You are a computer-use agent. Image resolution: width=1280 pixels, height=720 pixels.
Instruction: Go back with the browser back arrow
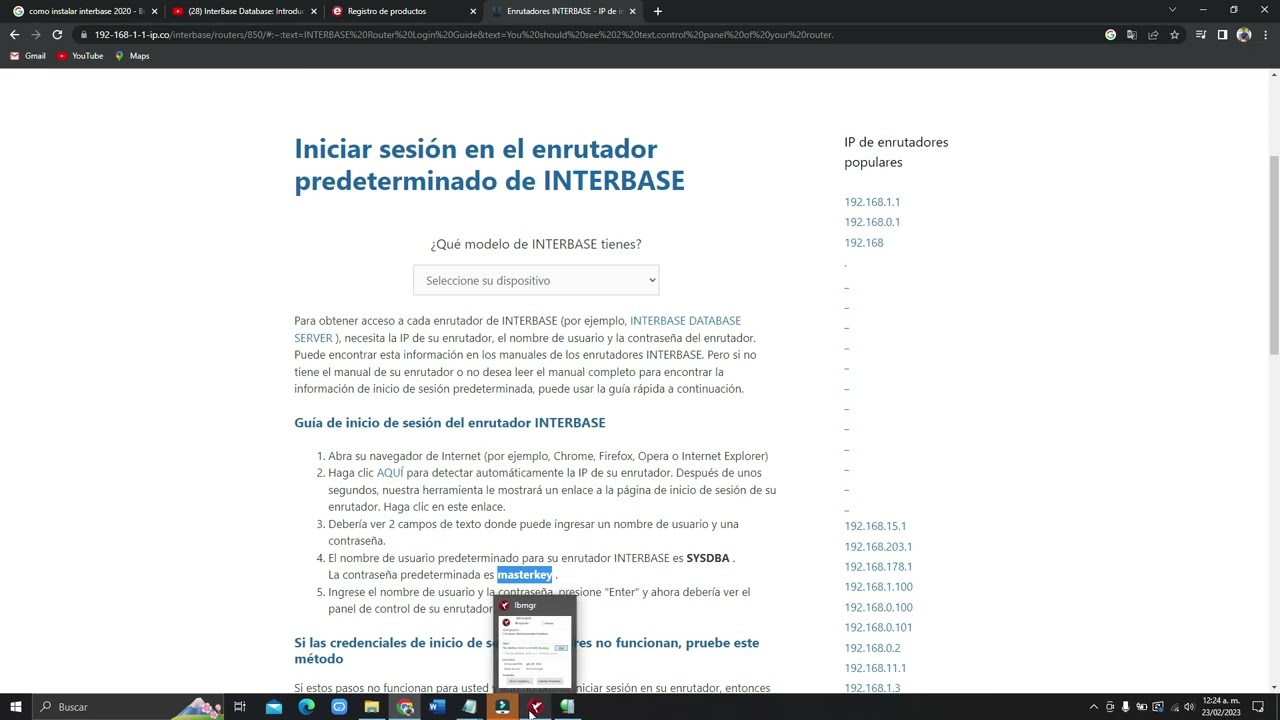pyautogui.click(x=14, y=34)
